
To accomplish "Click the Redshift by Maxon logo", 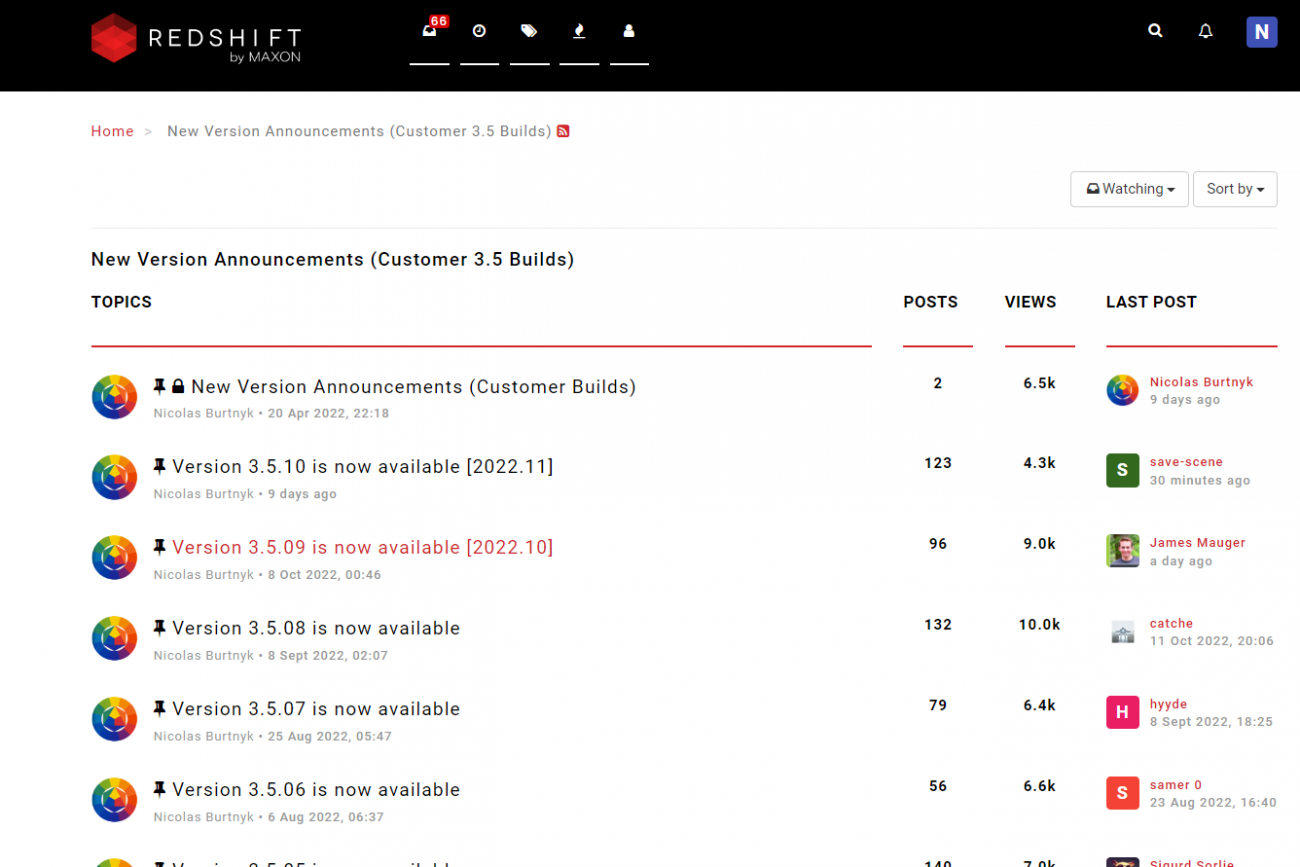I will pyautogui.click(x=196, y=39).
